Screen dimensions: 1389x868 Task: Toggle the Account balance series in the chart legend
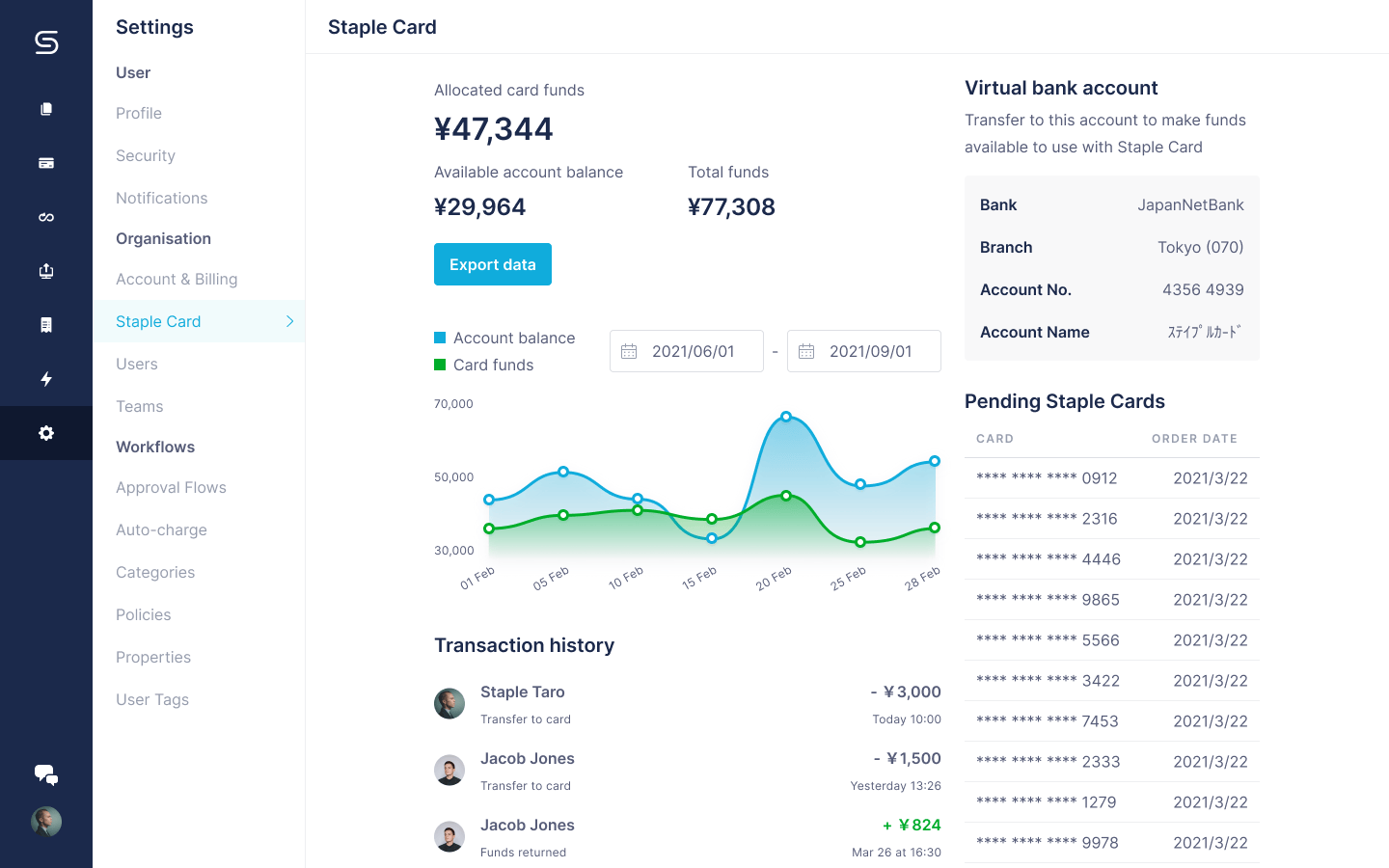point(504,338)
